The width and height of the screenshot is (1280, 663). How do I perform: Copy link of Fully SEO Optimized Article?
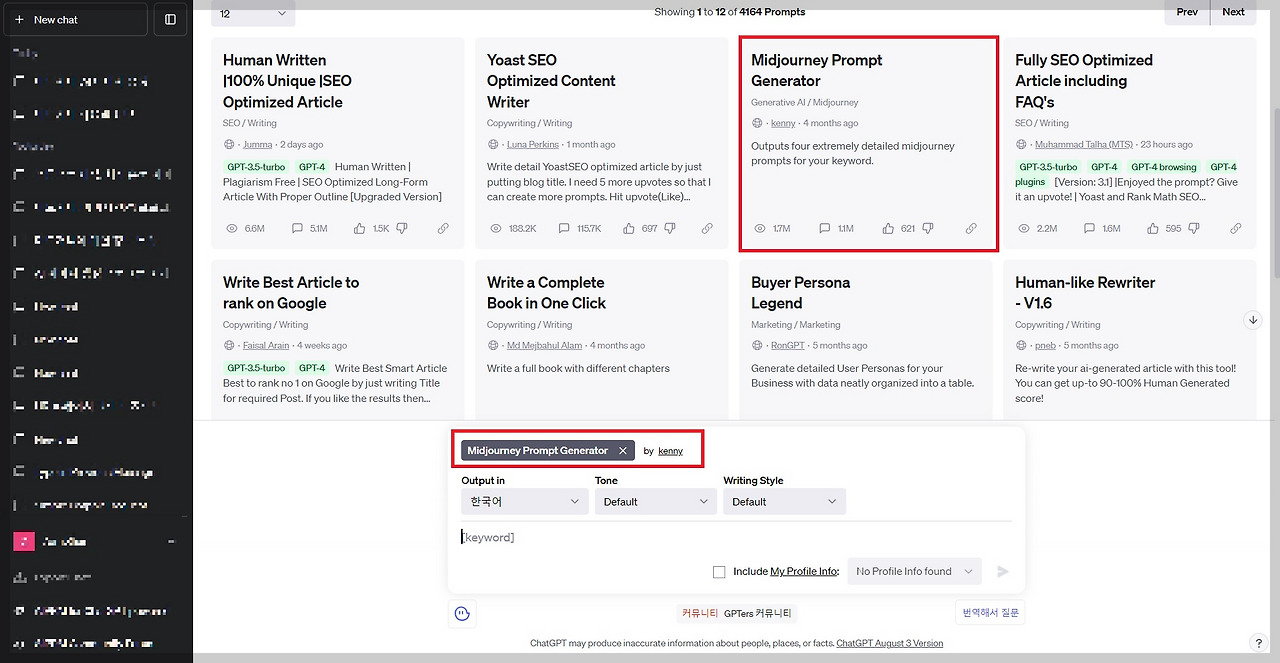(1235, 228)
